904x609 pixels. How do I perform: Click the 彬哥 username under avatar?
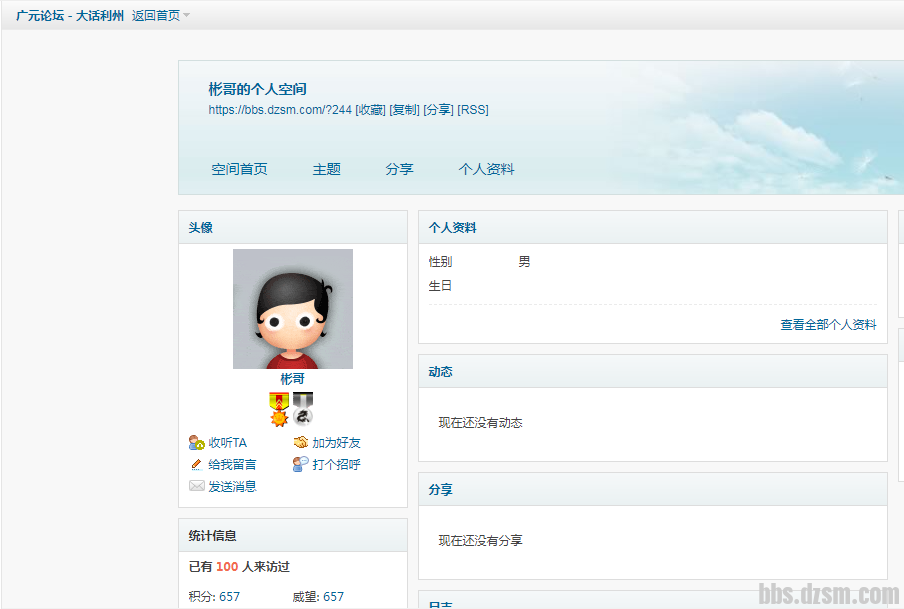(x=292, y=380)
